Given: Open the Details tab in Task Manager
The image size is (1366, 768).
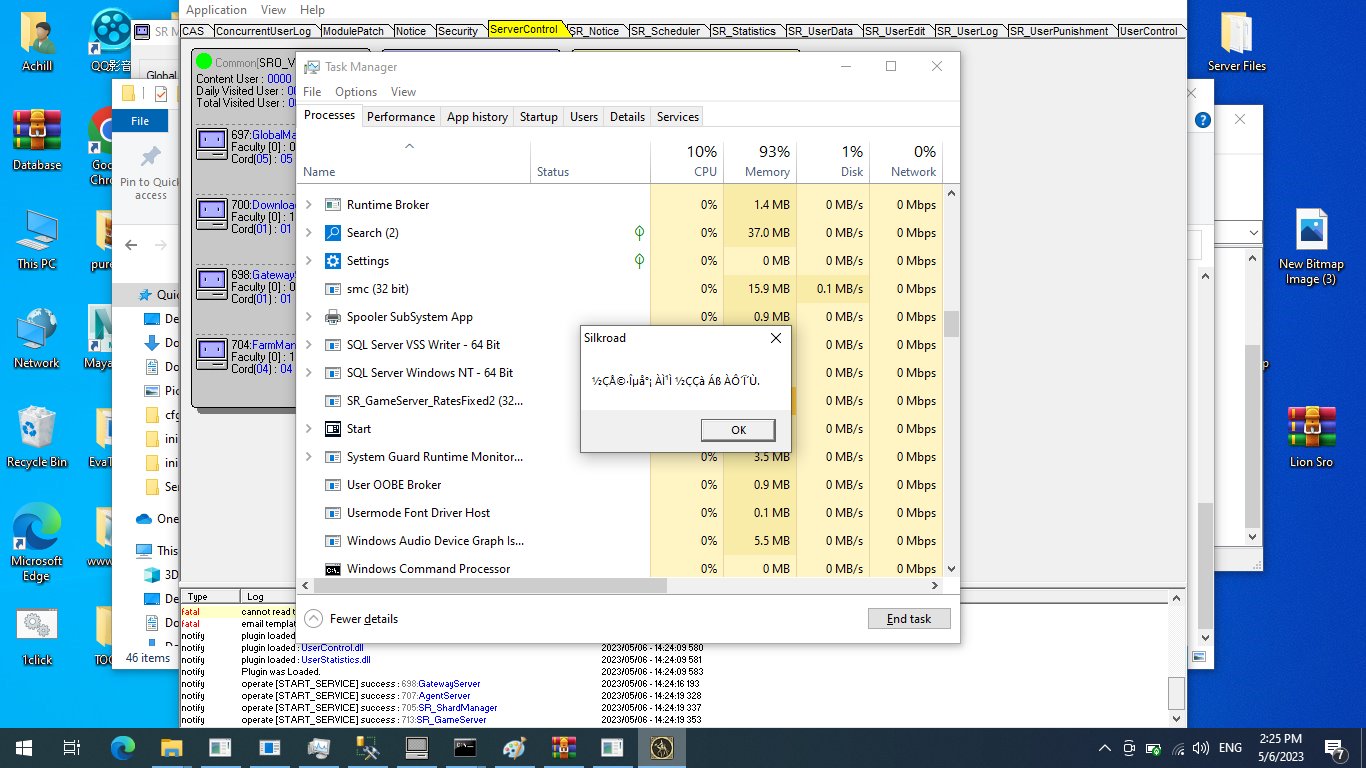Looking at the screenshot, I should click(627, 117).
